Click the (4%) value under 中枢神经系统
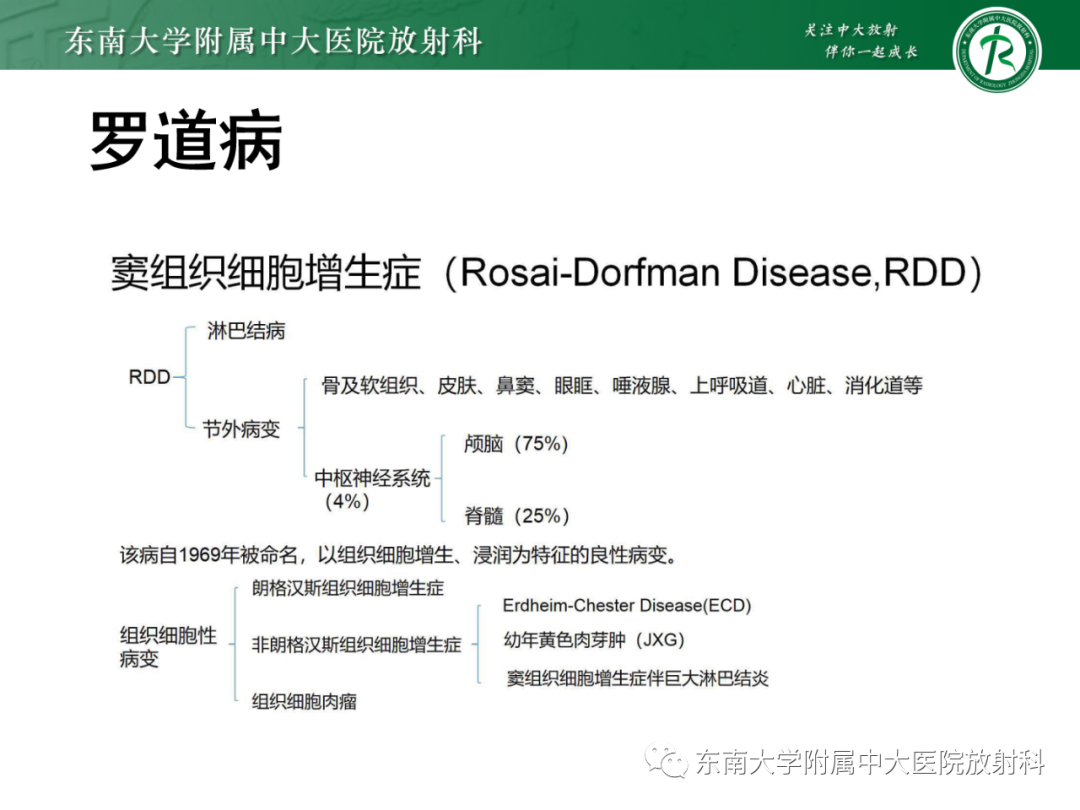Viewport: 1080px width, 810px height. [347, 501]
